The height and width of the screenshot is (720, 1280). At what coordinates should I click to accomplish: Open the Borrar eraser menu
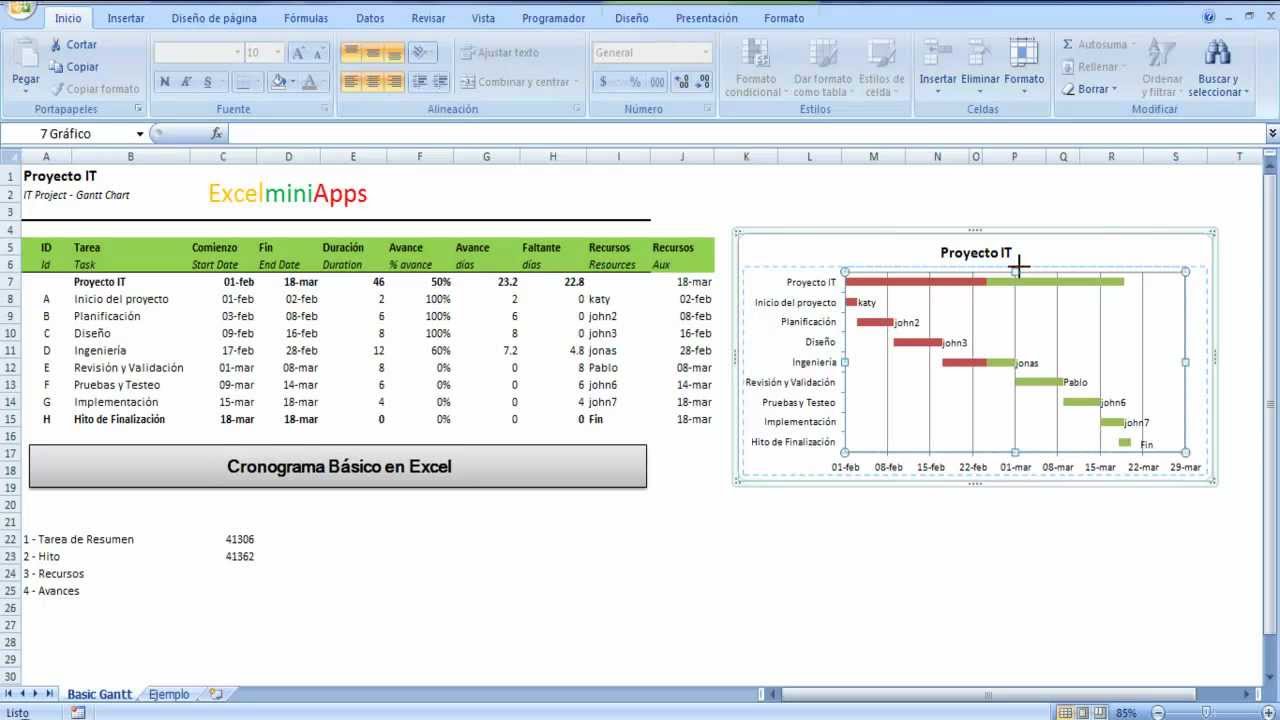(1088, 89)
